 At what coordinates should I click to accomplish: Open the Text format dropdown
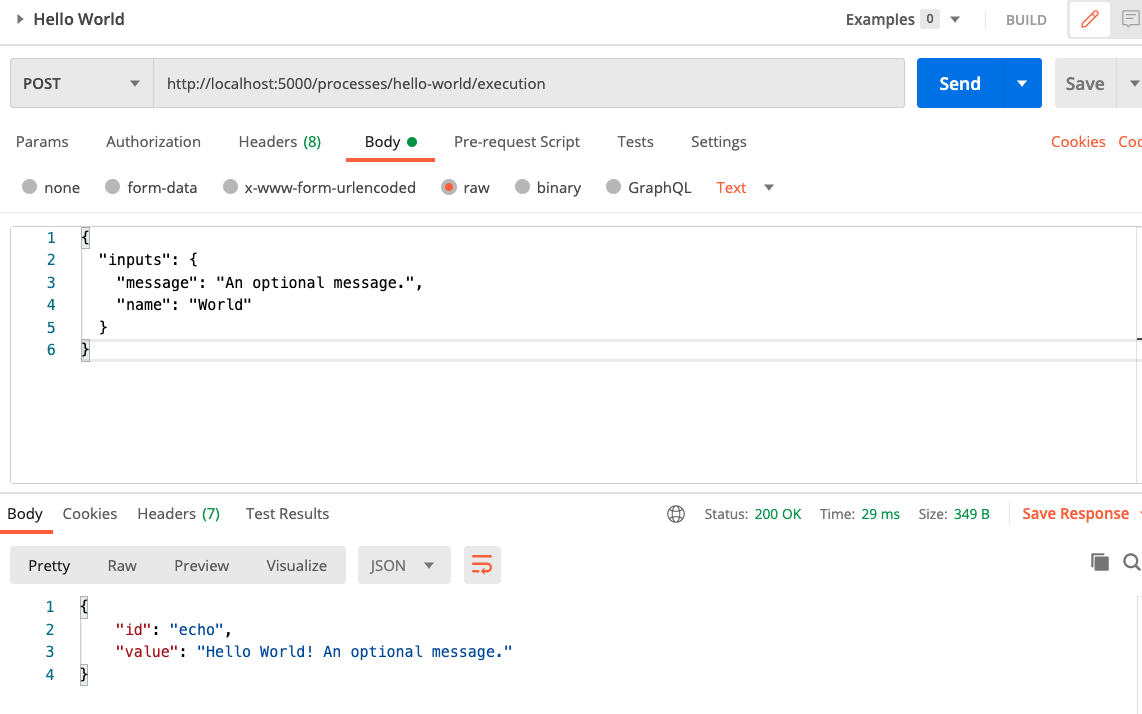point(768,188)
